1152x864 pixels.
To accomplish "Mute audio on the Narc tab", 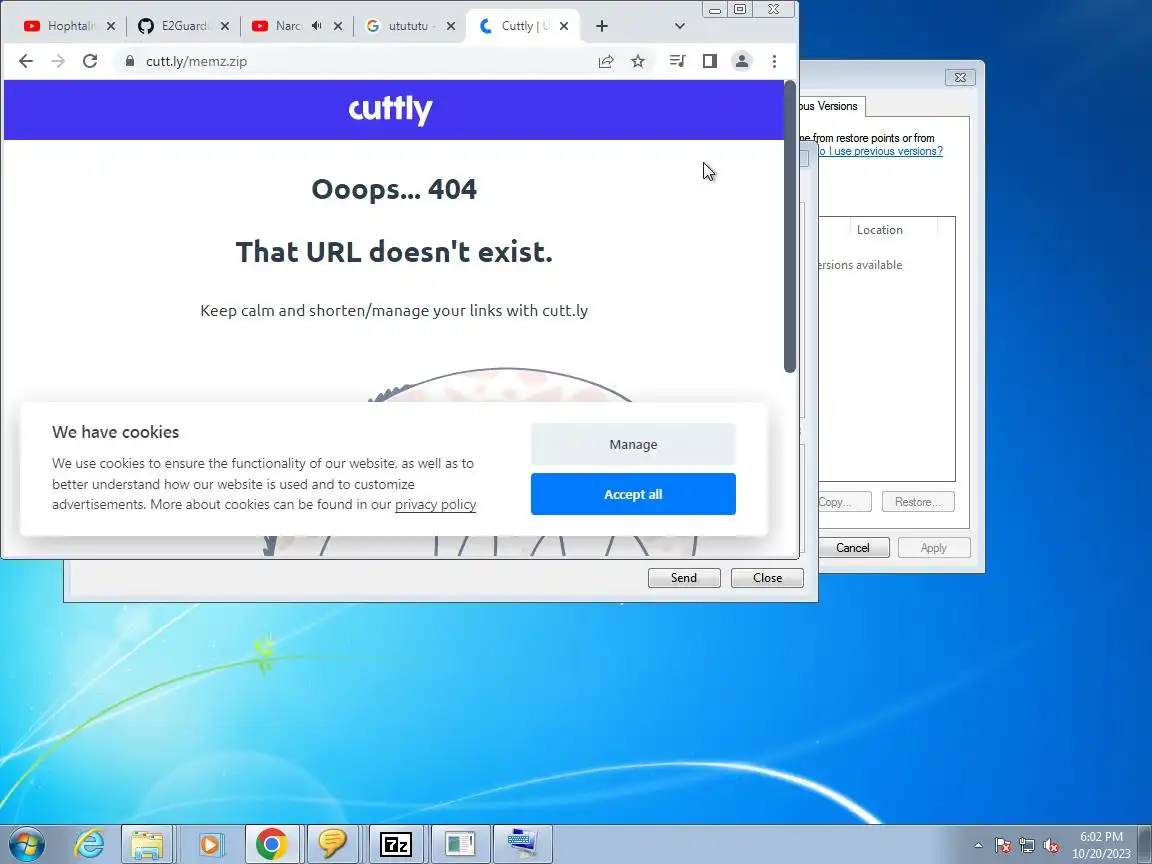I will [317, 26].
